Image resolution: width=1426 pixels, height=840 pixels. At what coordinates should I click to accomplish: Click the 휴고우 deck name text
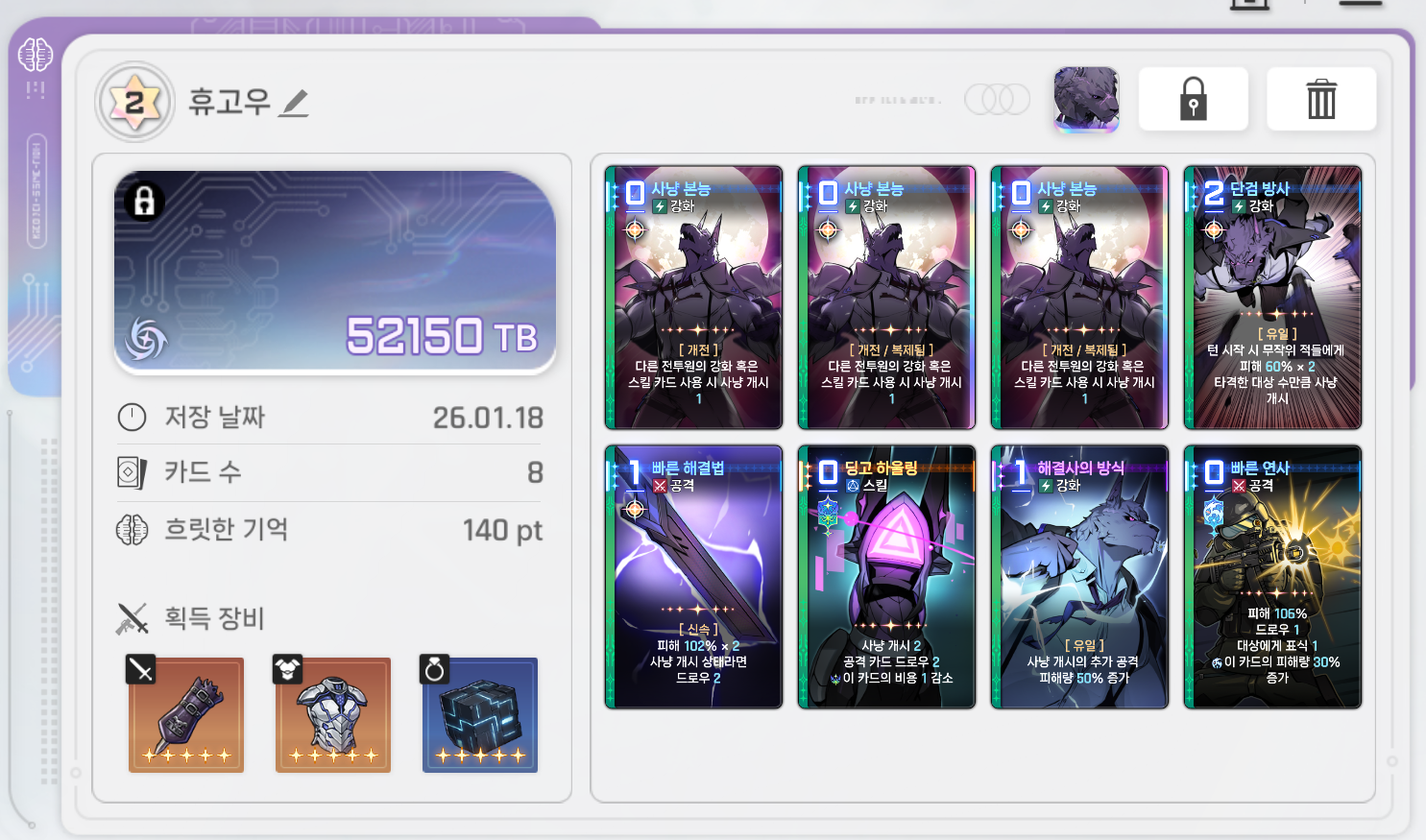click(230, 102)
